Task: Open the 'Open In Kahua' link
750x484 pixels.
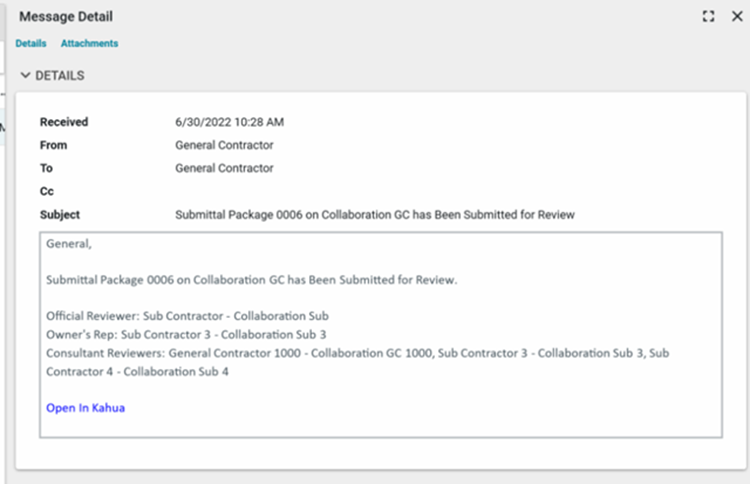Action: [85, 408]
